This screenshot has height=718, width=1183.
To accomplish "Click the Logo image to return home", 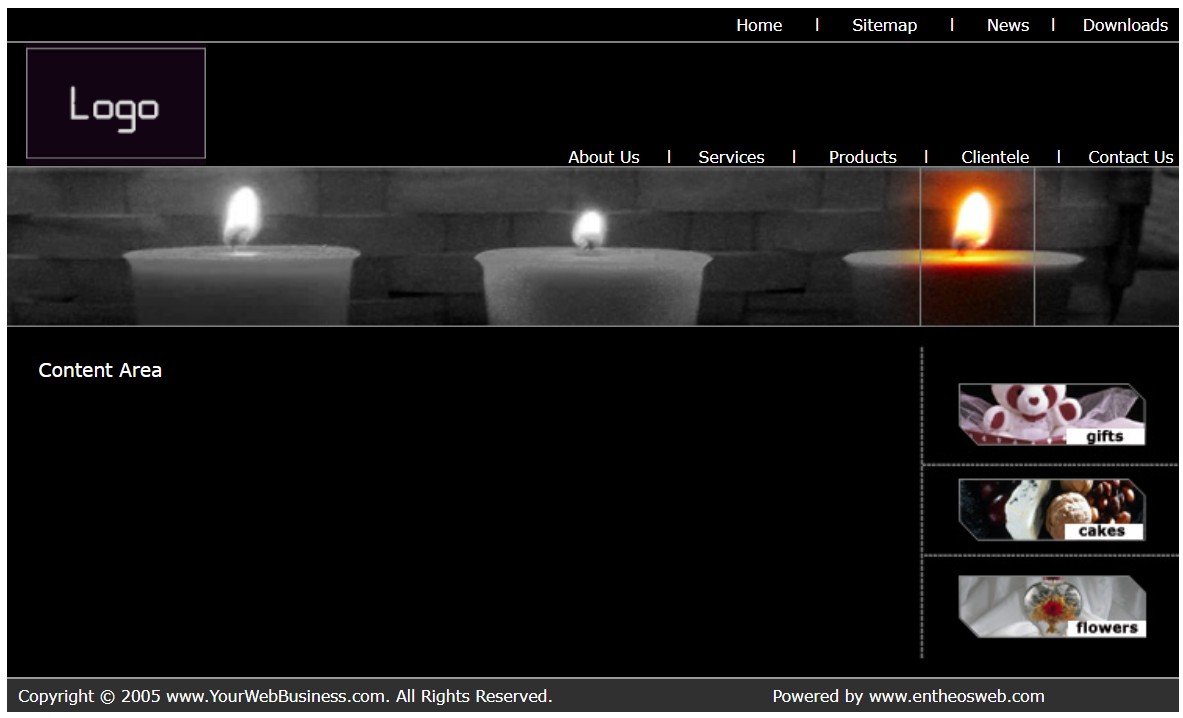I will (x=115, y=102).
